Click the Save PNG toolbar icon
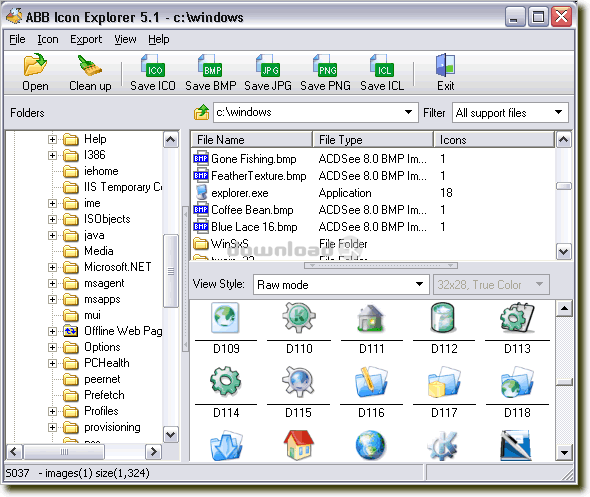This screenshot has height=497, width=590. [x=325, y=65]
